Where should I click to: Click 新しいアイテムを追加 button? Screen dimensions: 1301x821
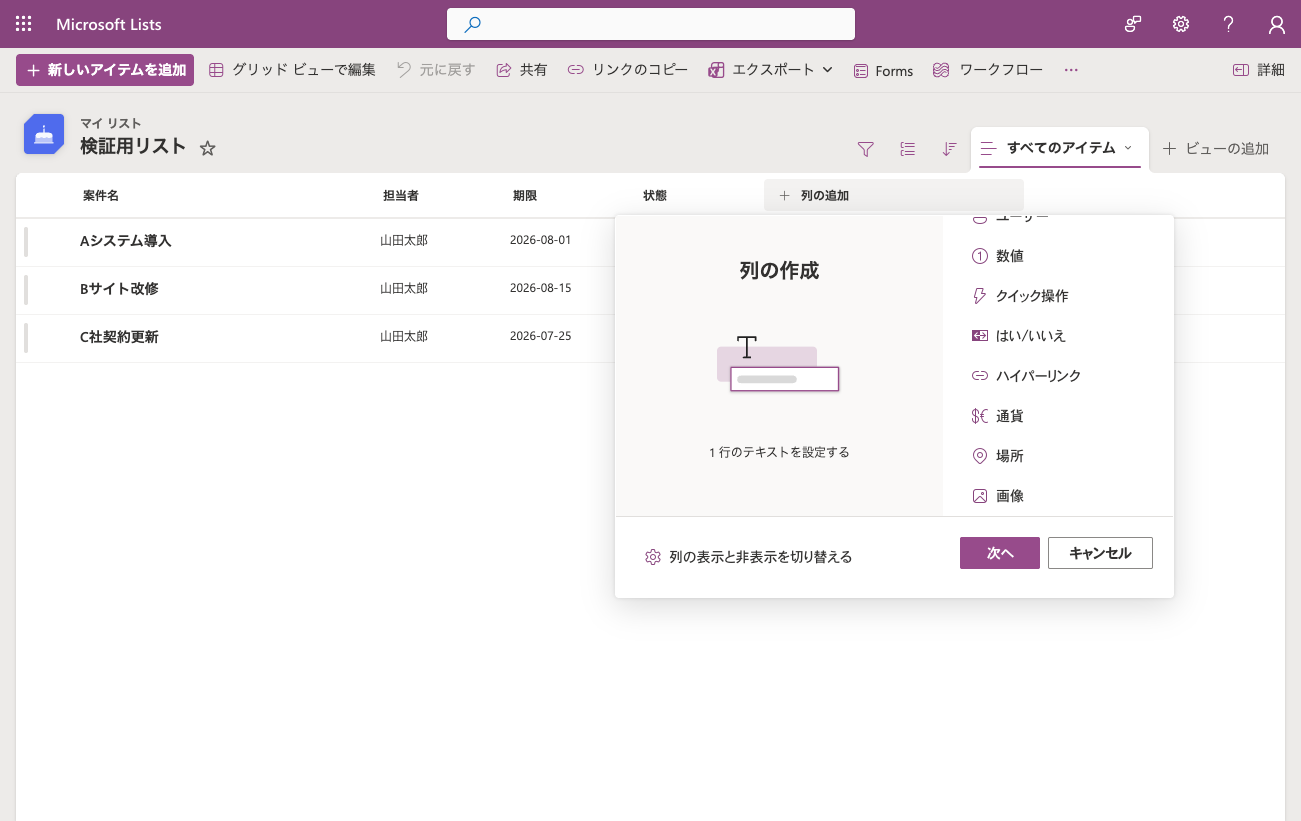(105, 70)
